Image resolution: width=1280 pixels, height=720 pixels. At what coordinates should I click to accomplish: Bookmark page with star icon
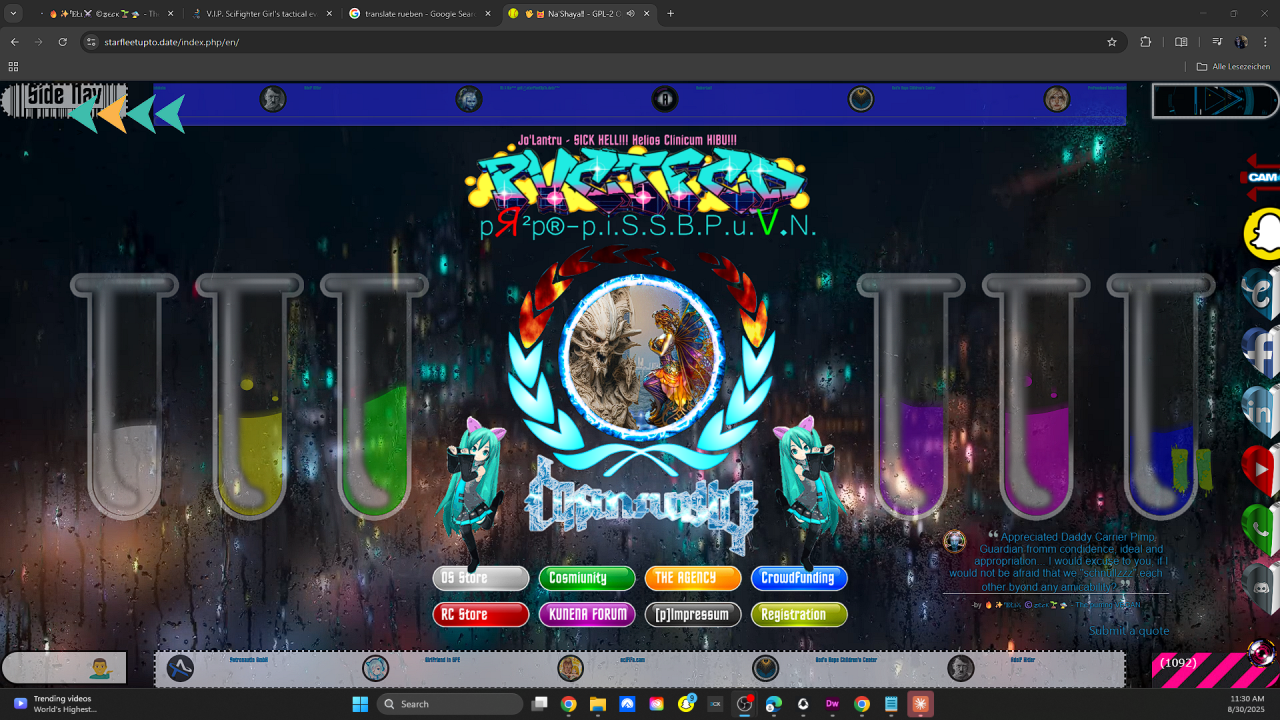[x=1111, y=42]
